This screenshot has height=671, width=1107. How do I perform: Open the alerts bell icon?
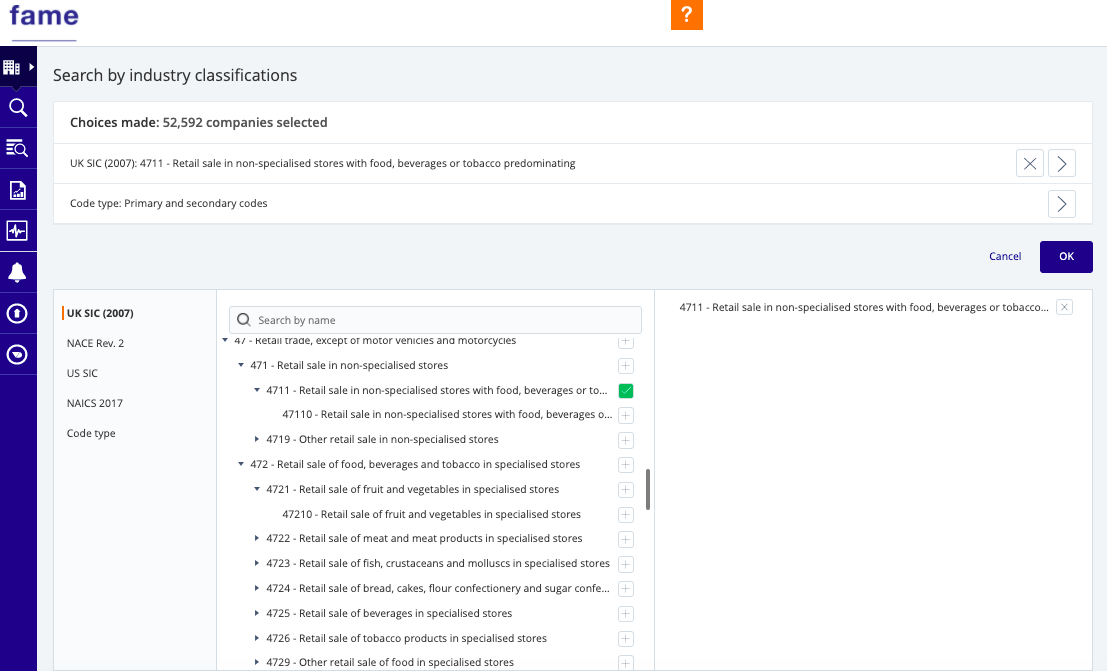[17, 272]
